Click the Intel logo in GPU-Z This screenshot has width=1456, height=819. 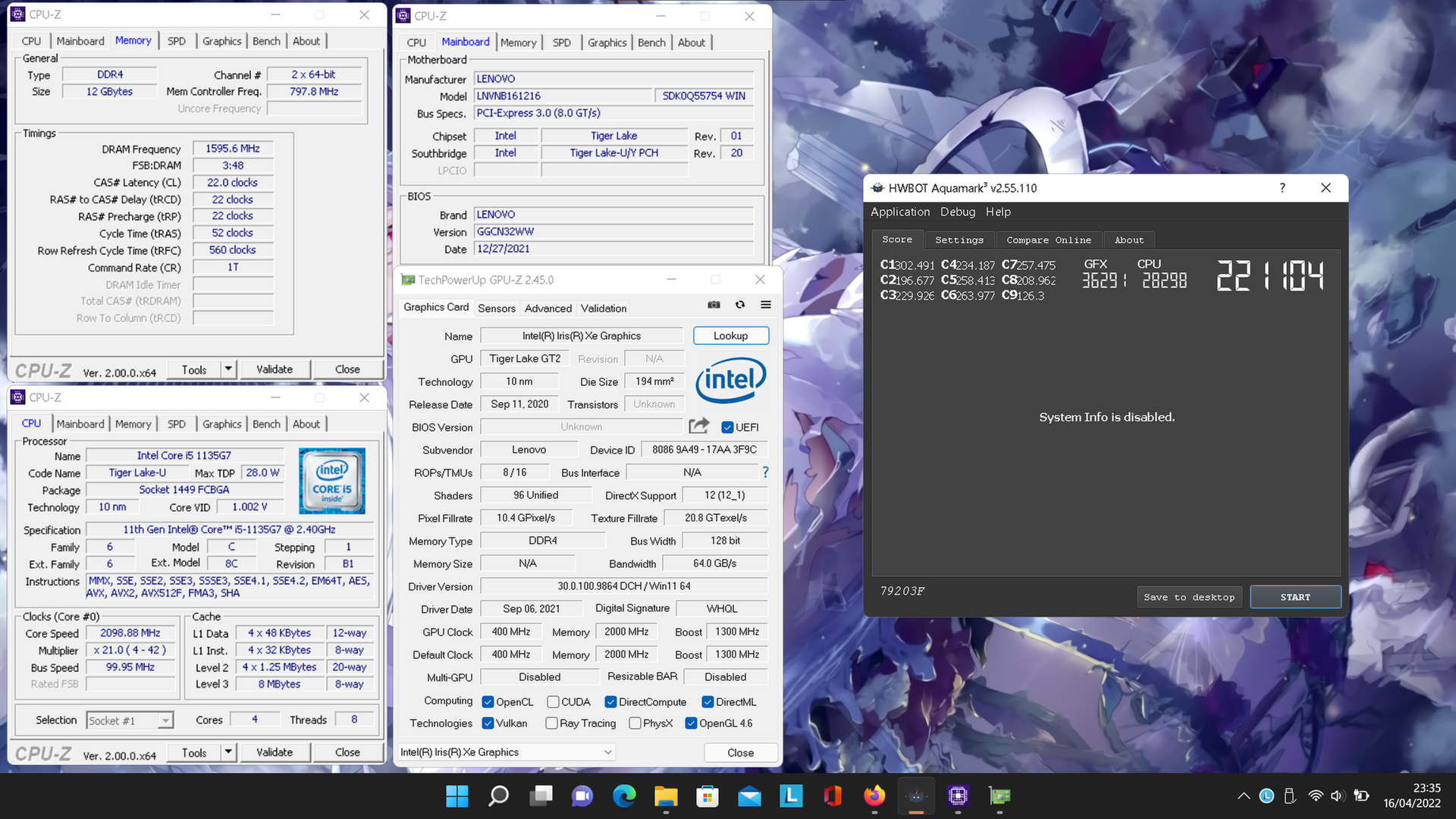coord(730,379)
